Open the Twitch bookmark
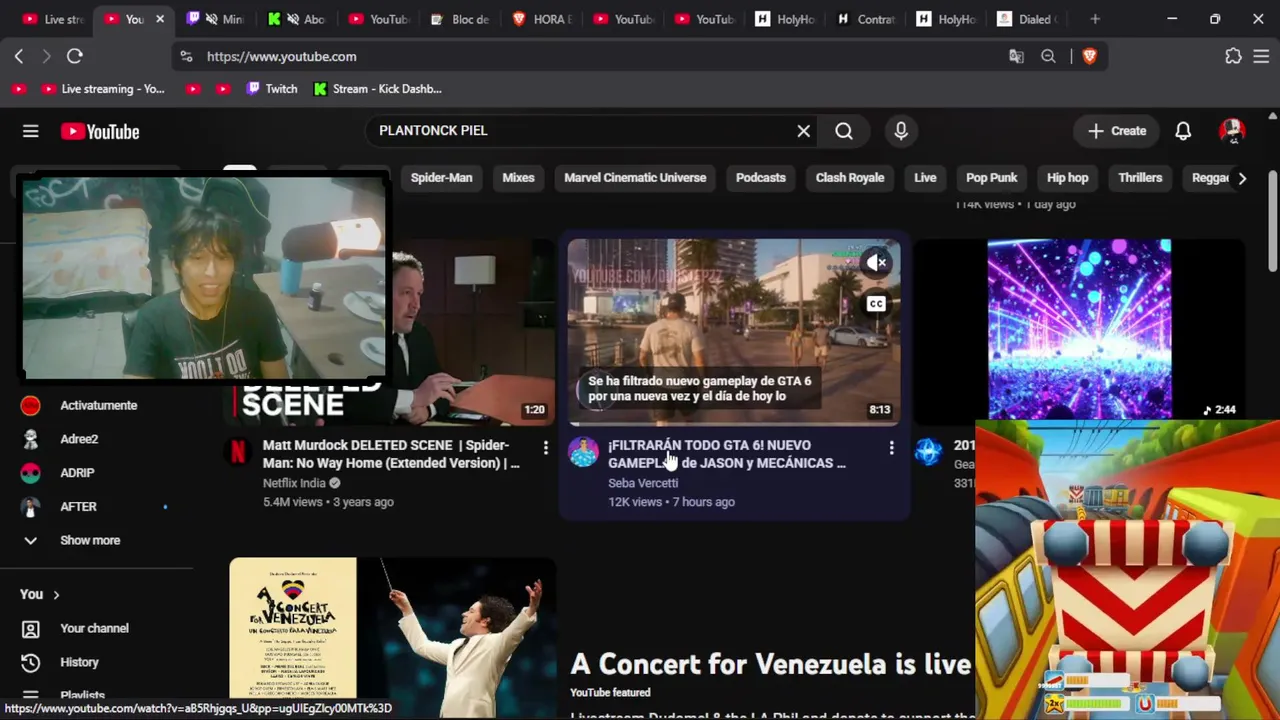The image size is (1280, 720). (x=271, y=89)
